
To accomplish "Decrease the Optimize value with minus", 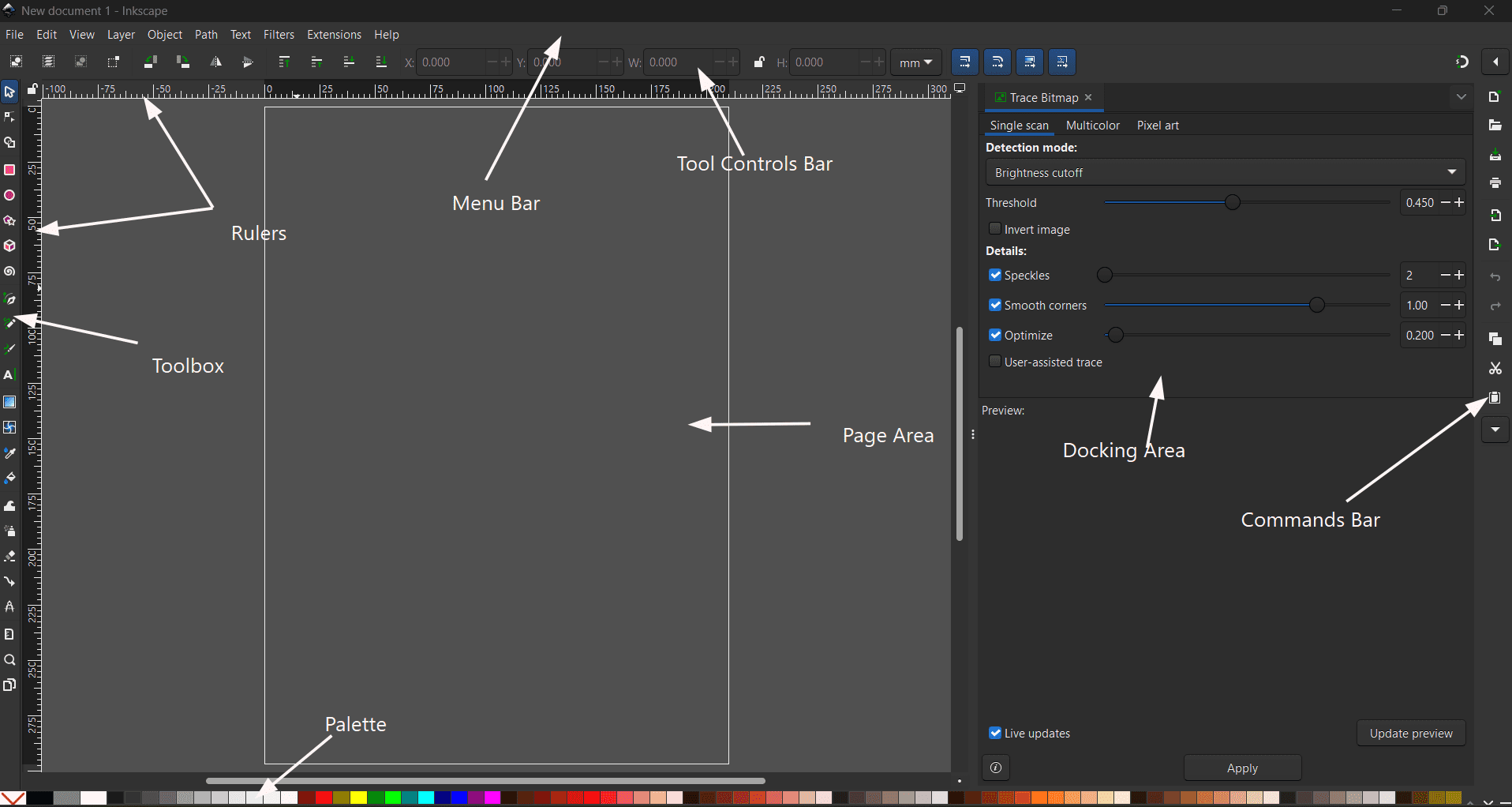I will (x=1446, y=336).
